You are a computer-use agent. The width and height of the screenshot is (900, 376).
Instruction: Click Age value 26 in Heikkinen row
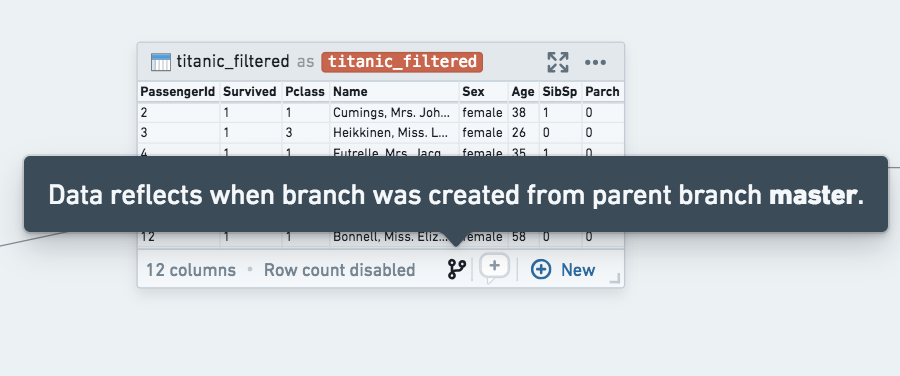(523, 133)
